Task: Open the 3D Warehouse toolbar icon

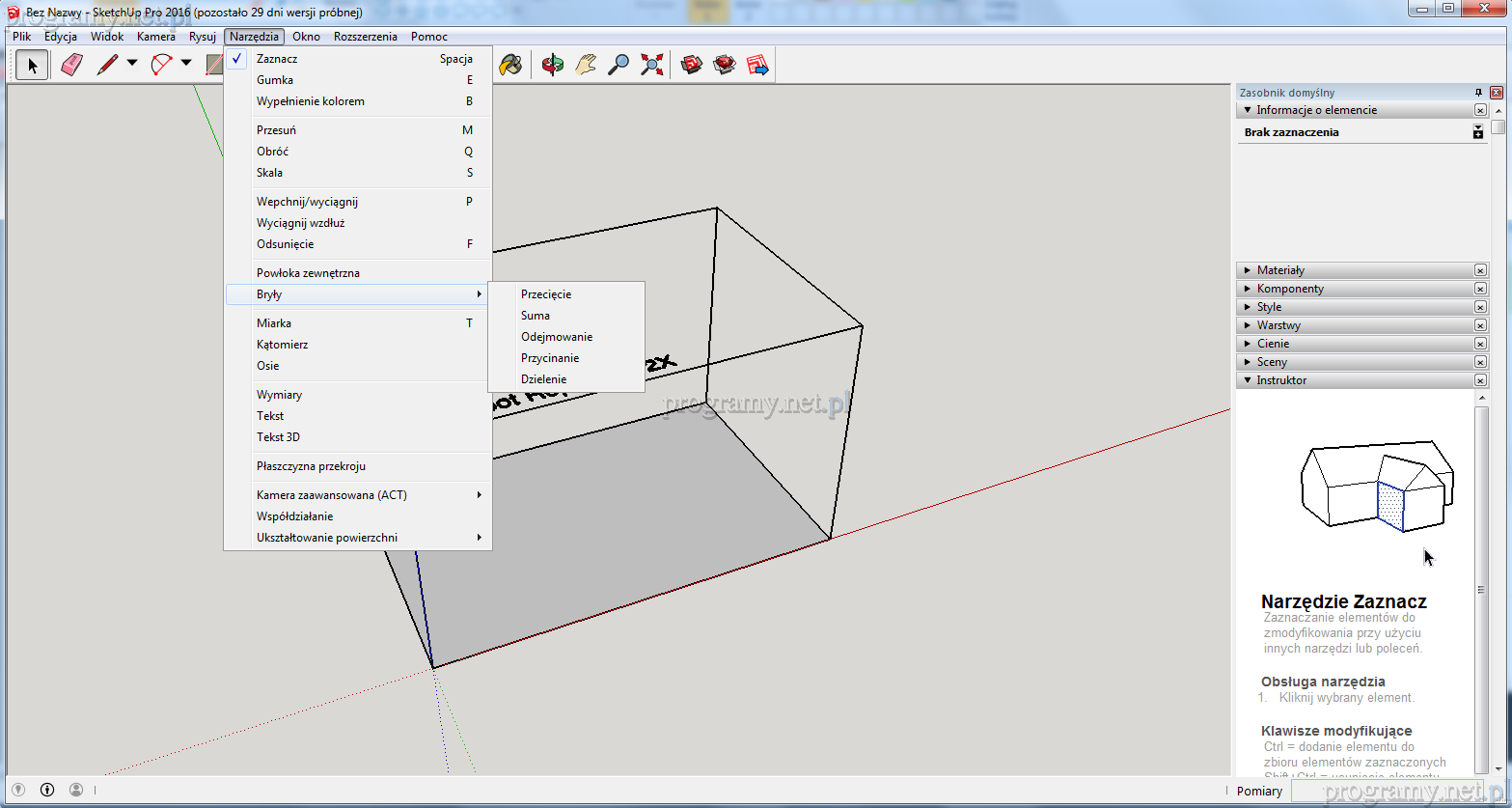Action: click(x=691, y=65)
